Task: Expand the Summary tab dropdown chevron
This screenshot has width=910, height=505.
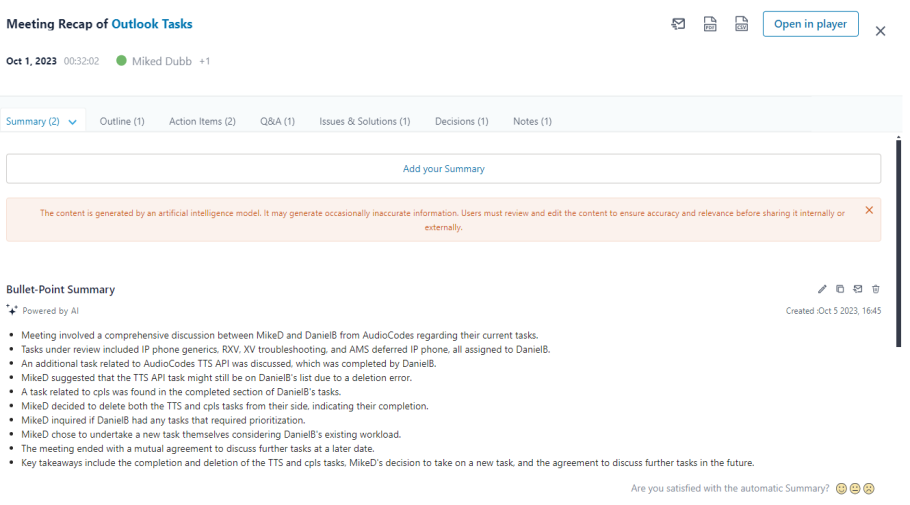Action: click(73, 122)
